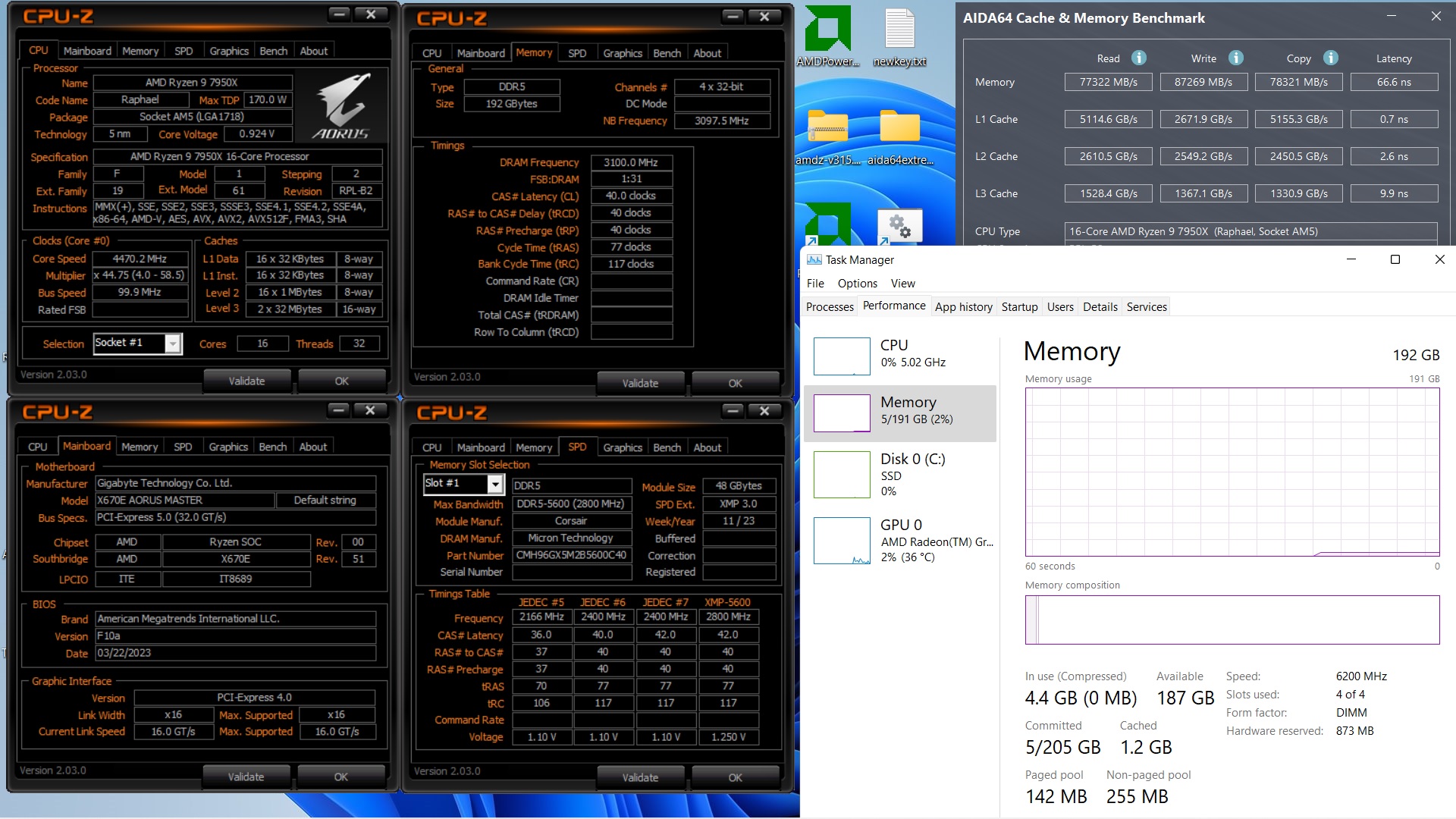Switch to Details tab in Task Manager

tap(1100, 306)
